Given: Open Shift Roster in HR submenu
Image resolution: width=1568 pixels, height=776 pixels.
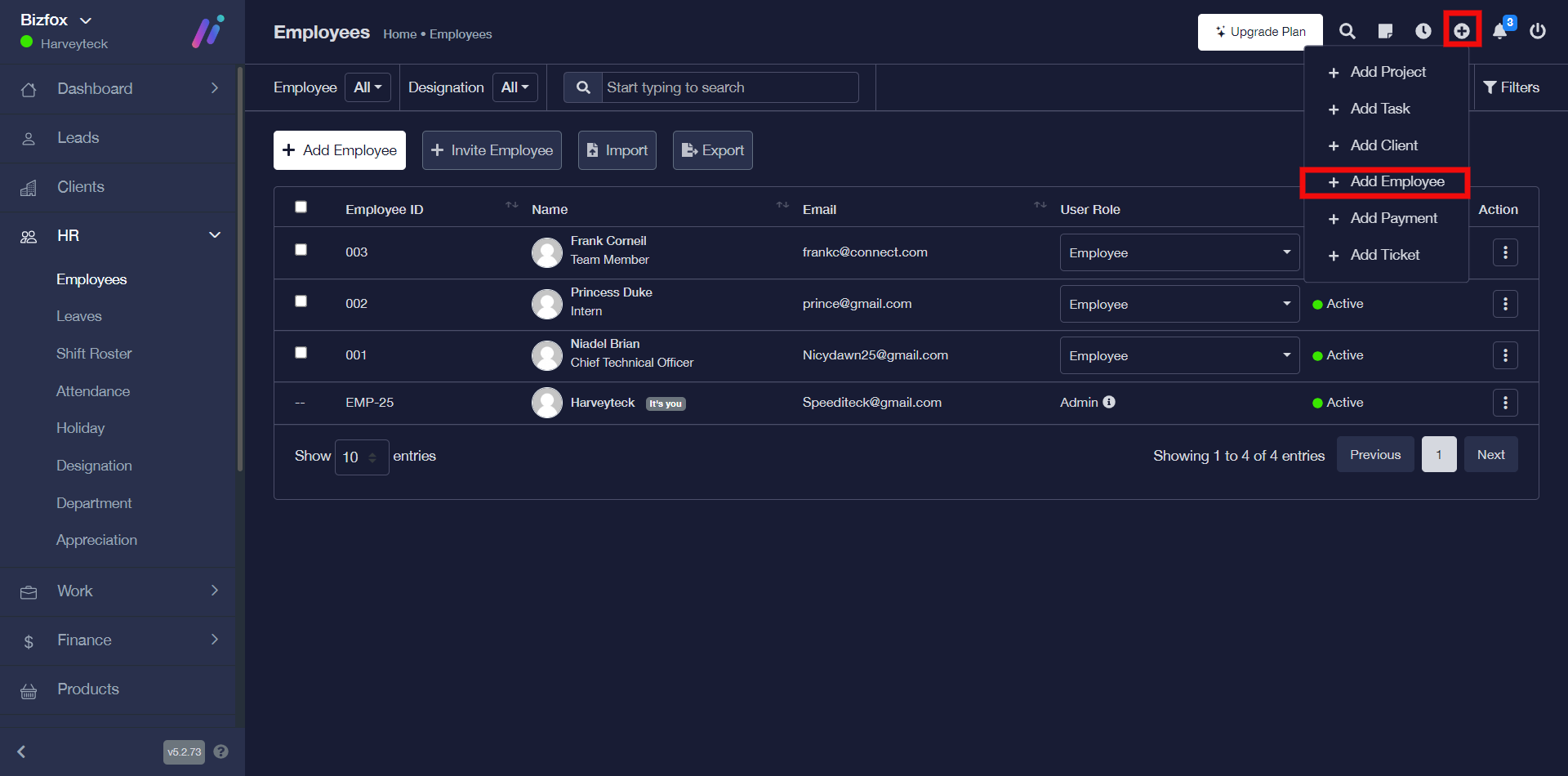Looking at the screenshot, I should [x=94, y=354].
